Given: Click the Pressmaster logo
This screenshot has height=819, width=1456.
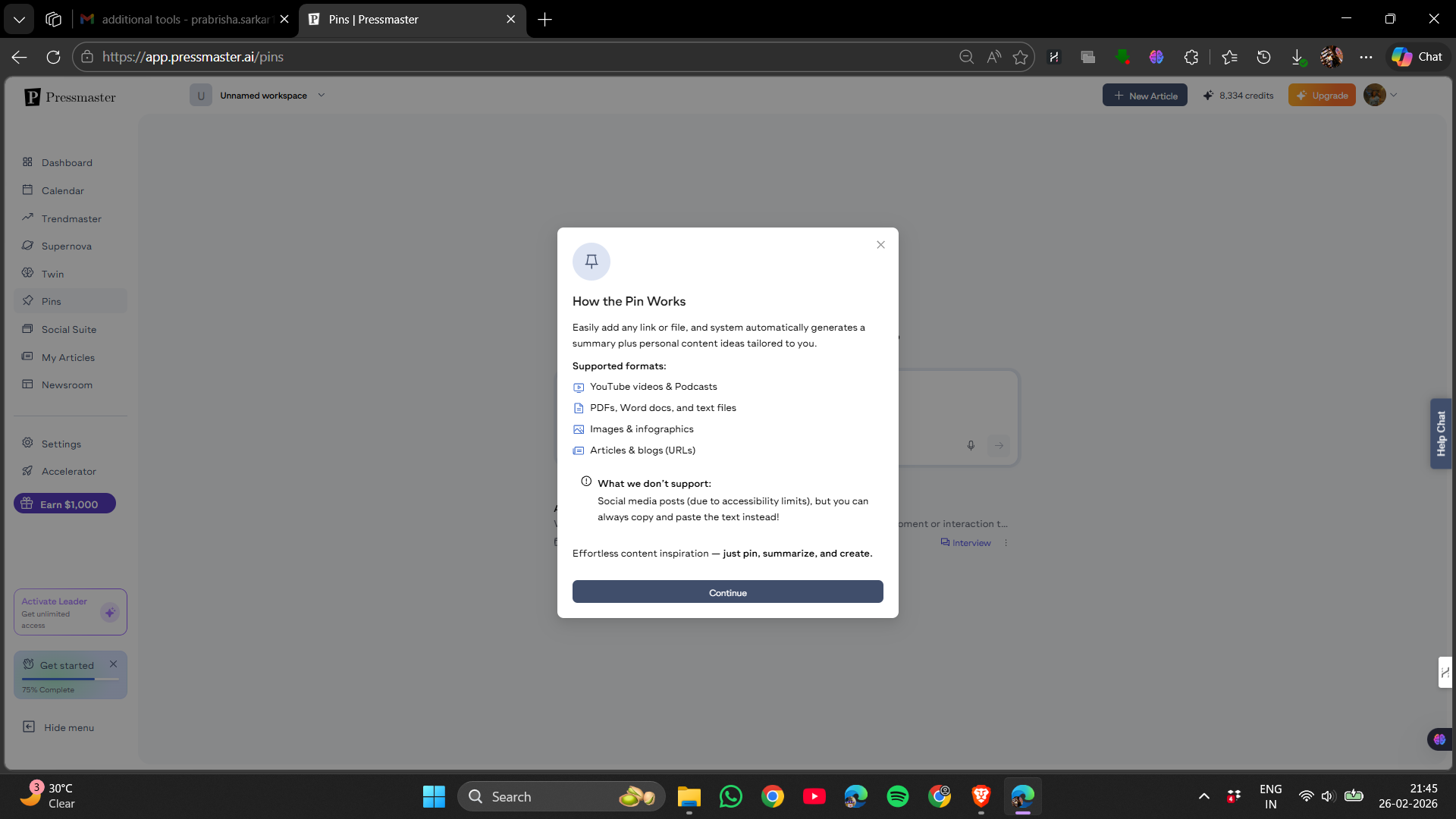Looking at the screenshot, I should [70, 97].
